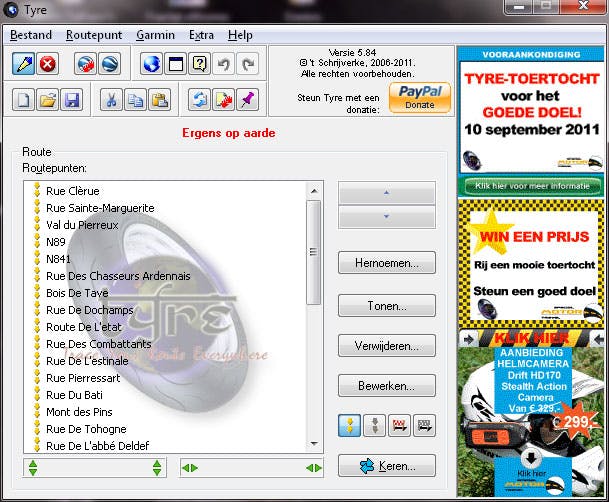
Task: Click the document with red marks icon
Action: [224, 100]
